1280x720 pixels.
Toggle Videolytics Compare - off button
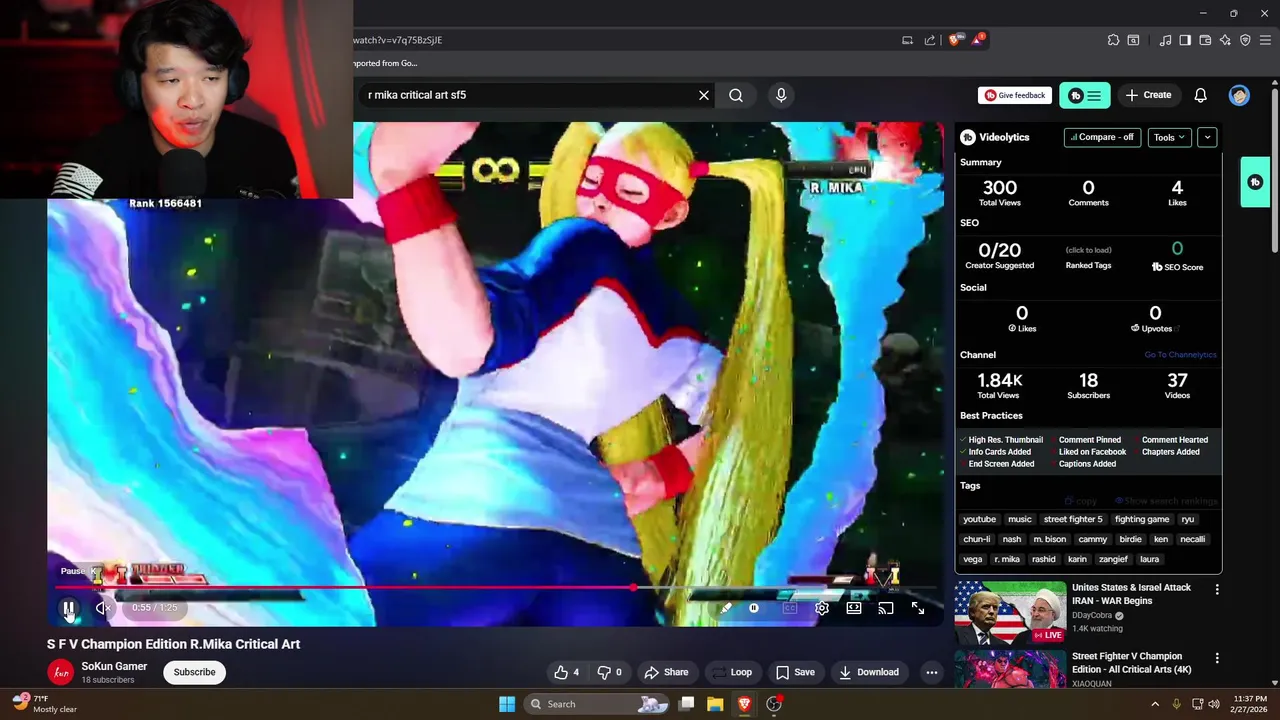click(1102, 137)
